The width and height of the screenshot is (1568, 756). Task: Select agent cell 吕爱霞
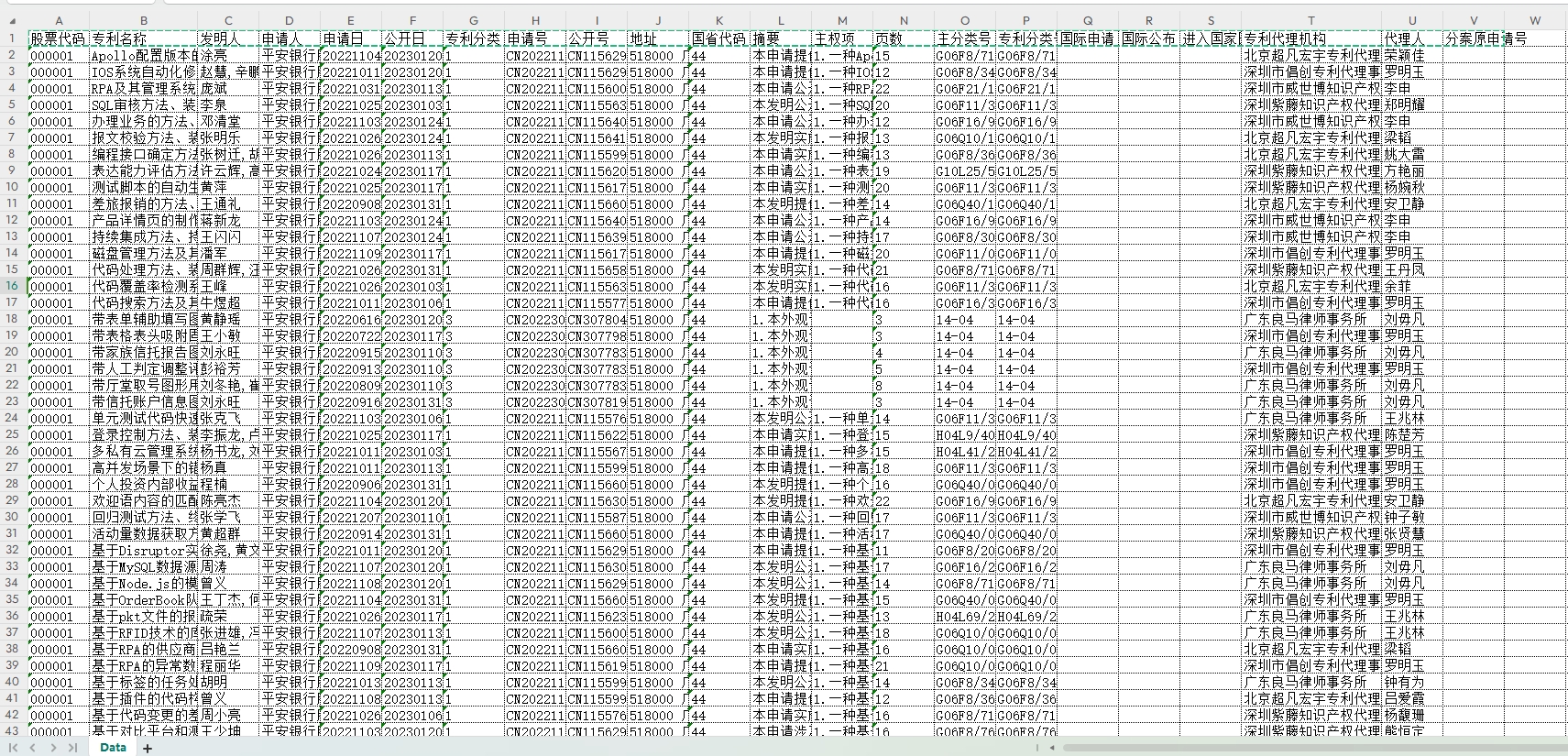(x=1412, y=698)
